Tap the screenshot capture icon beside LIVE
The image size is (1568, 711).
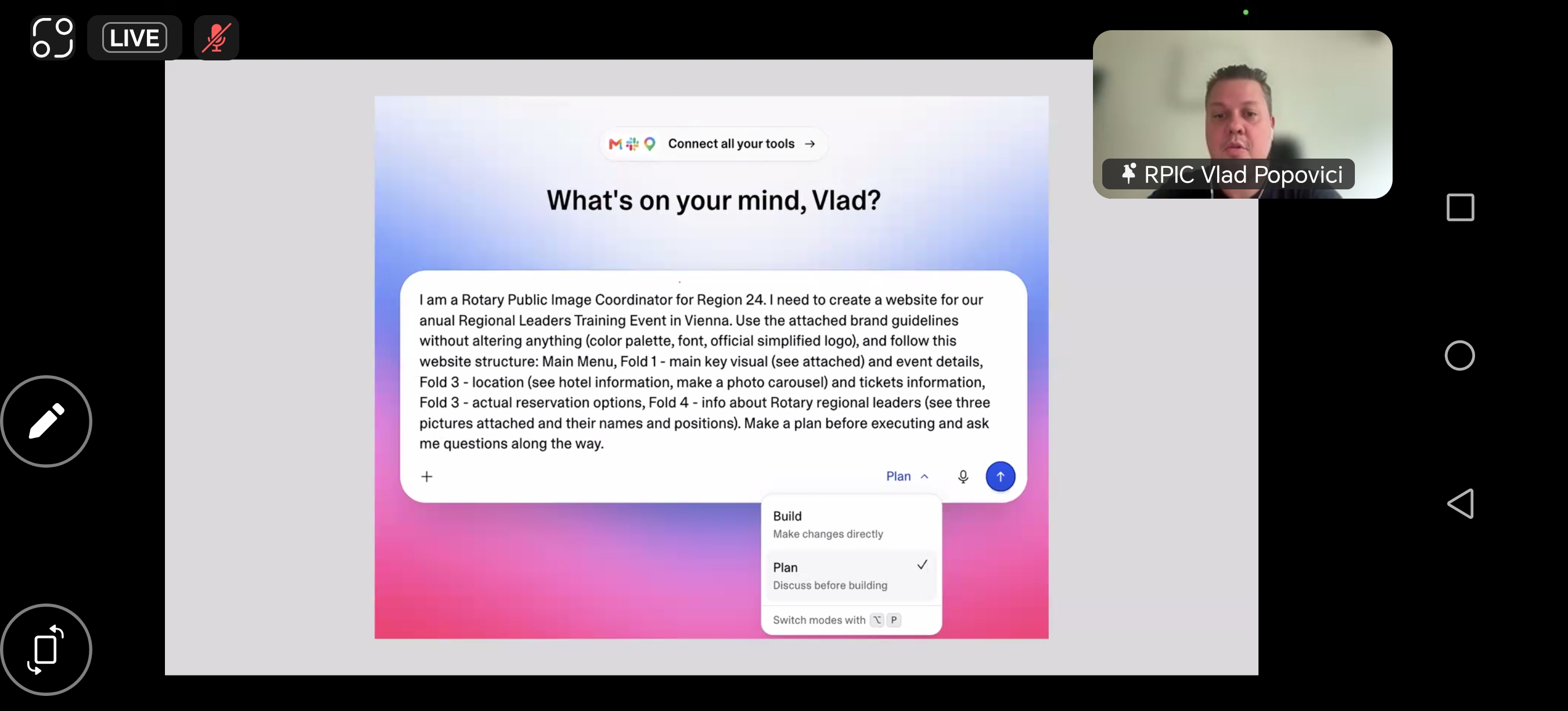pyautogui.click(x=52, y=38)
